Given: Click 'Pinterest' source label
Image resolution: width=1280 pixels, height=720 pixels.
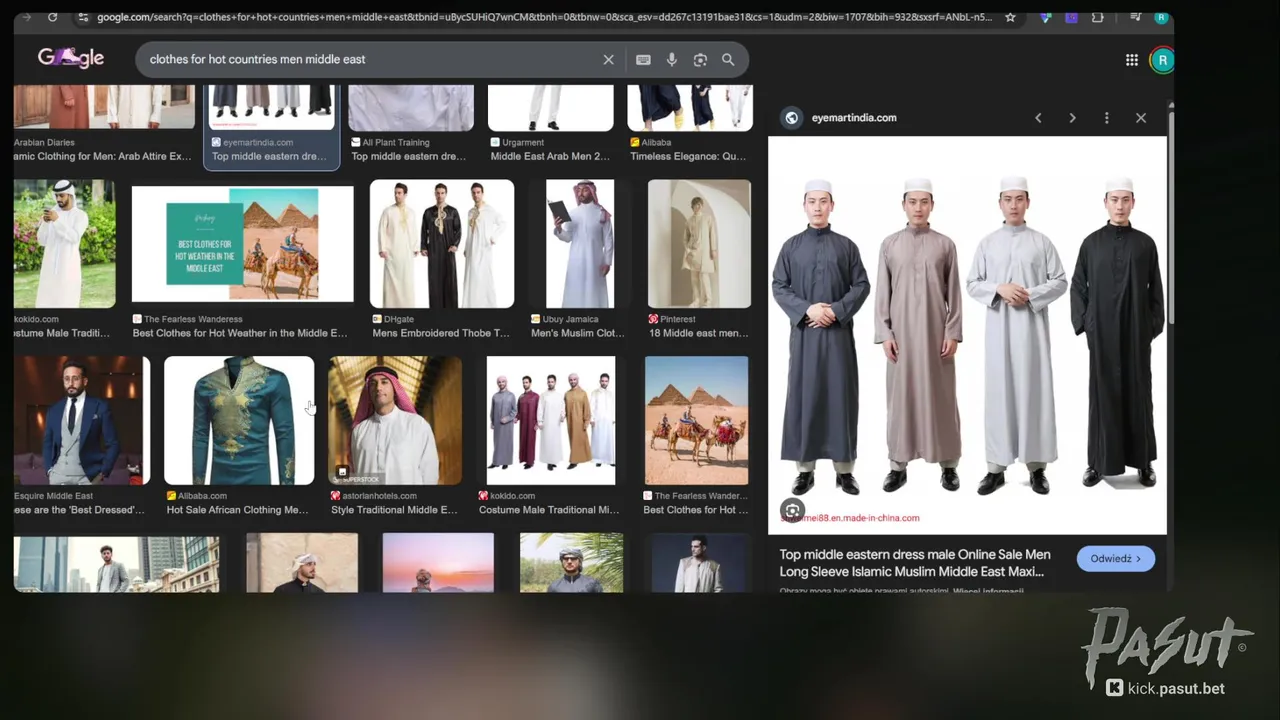Looking at the screenshot, I should tap(677, 319).
